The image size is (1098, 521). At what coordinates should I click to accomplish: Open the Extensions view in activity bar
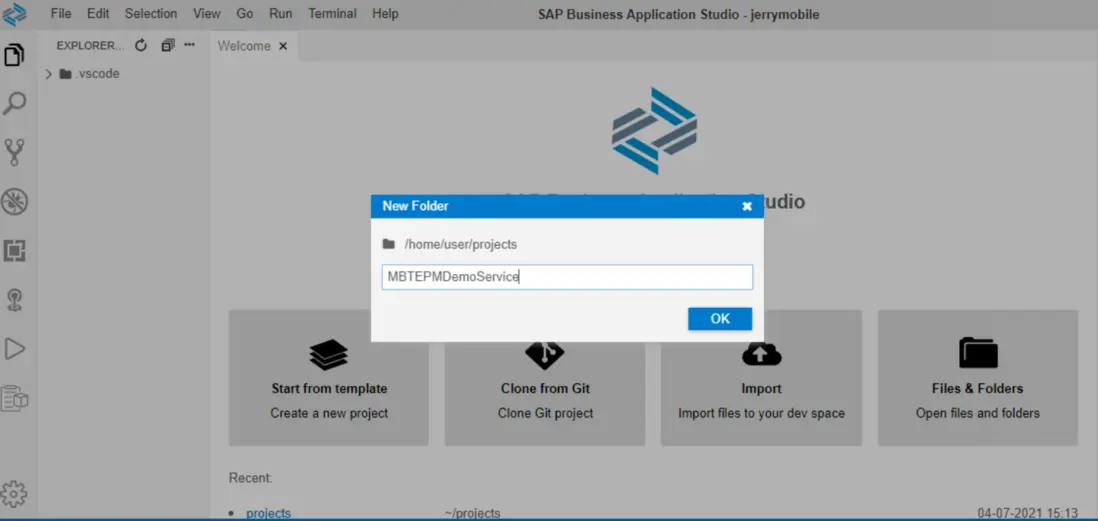pyautogui.click(x=15, y=250)
